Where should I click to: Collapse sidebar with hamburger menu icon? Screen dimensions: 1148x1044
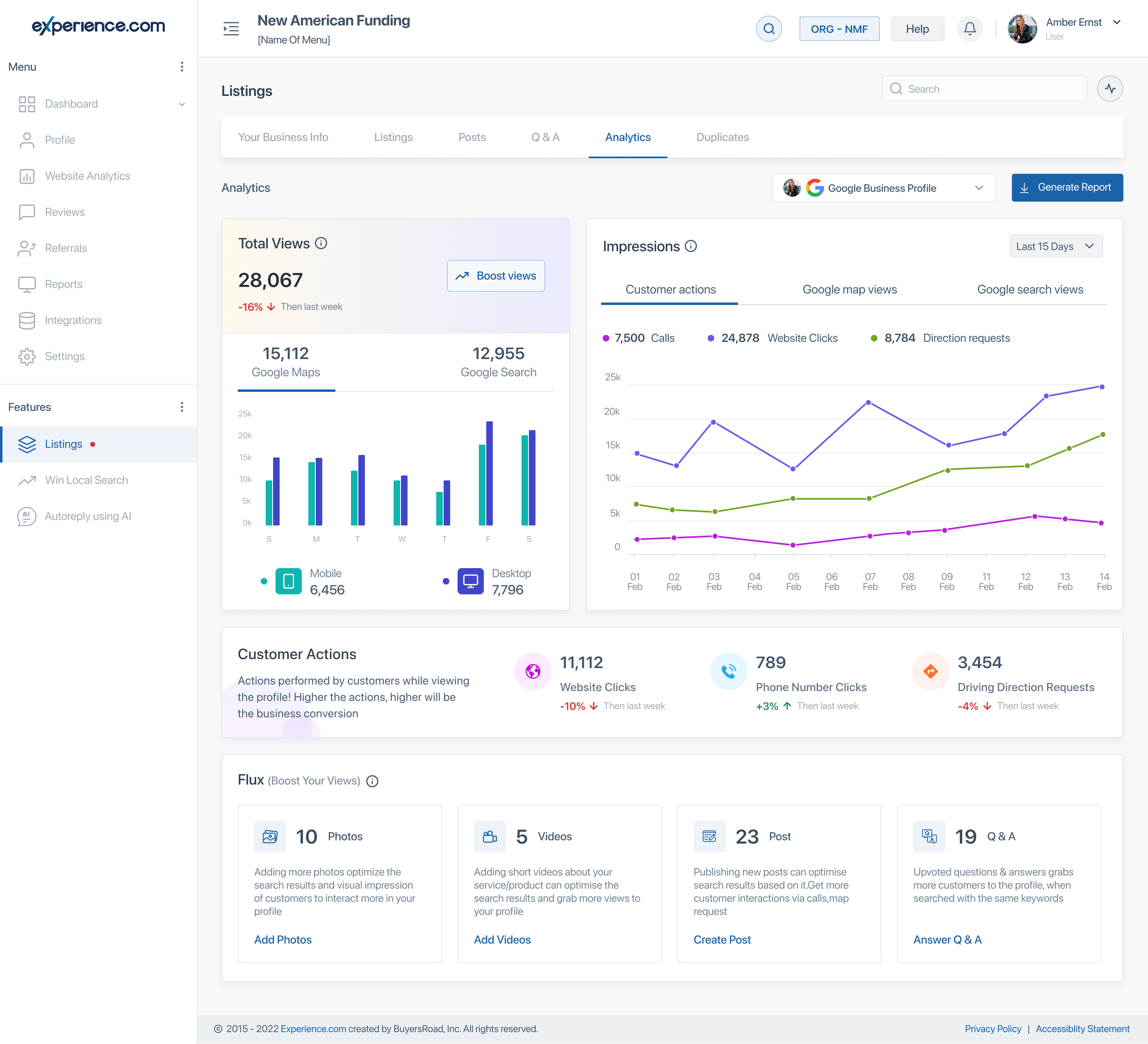(230, 28)
